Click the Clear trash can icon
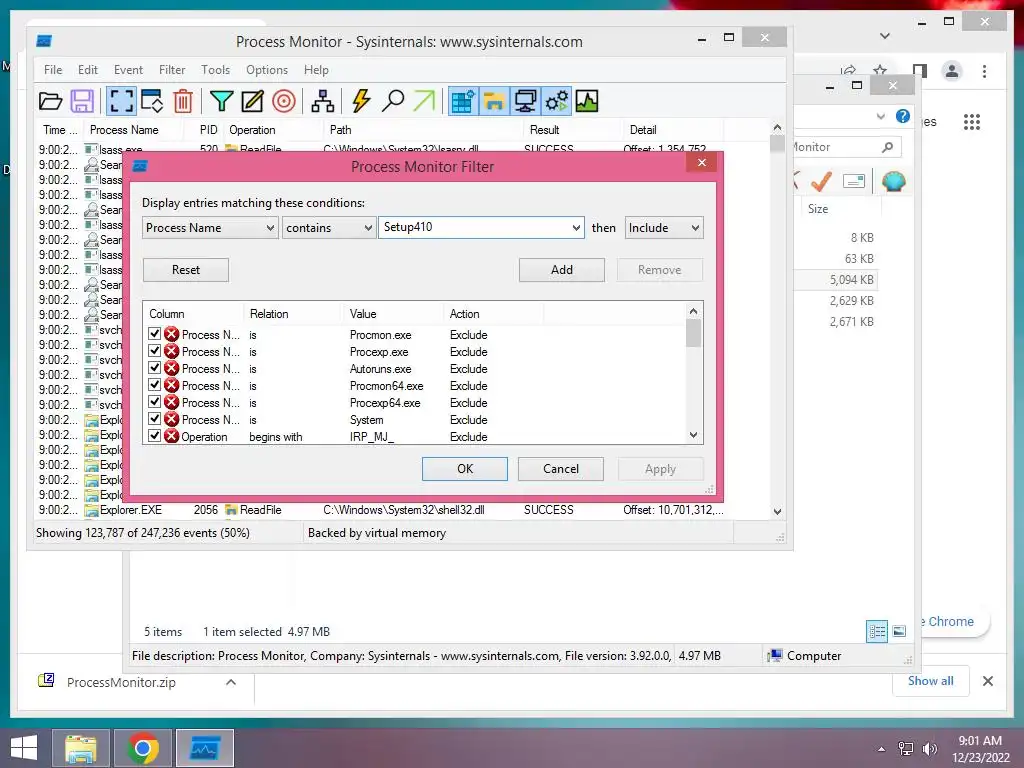Screen dimensions: 1024x768 tap(183, 101)
